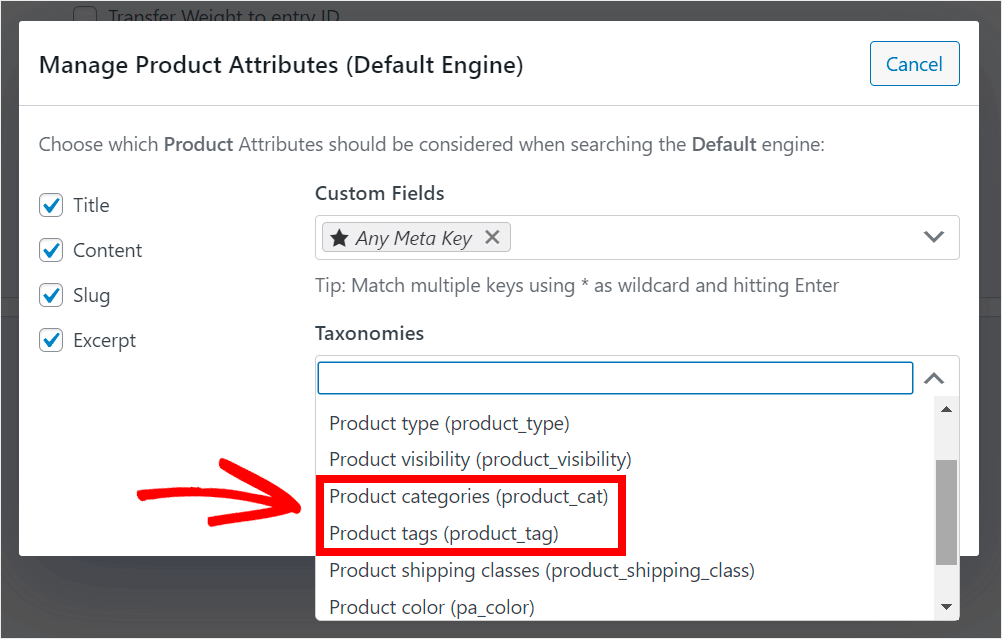Screen dimensions: 1002x639
Task: Click the taxonomy list scrollbar thumb
Action: click(946, 512)
